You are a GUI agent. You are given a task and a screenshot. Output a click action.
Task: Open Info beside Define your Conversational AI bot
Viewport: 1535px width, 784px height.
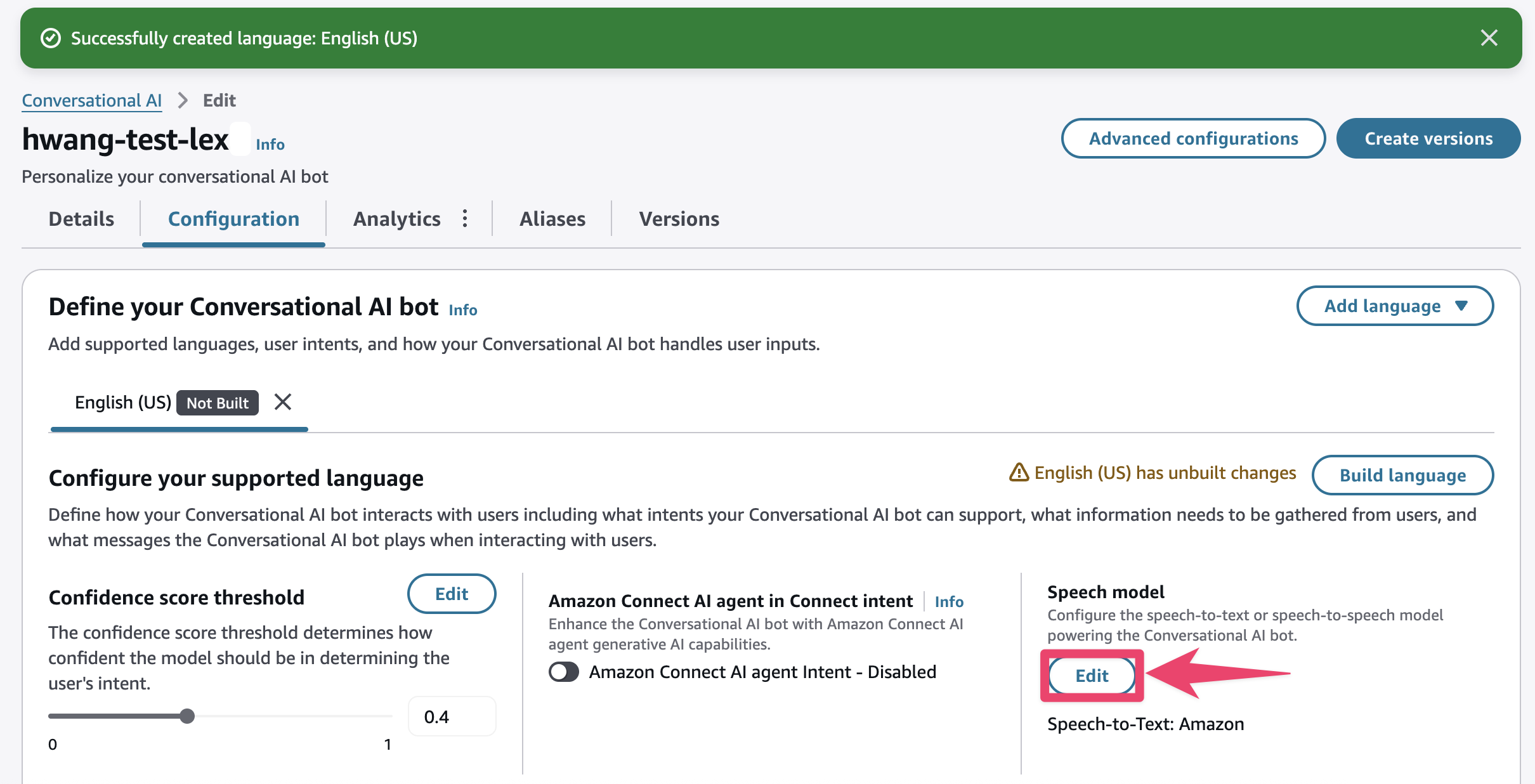point(462,310)
